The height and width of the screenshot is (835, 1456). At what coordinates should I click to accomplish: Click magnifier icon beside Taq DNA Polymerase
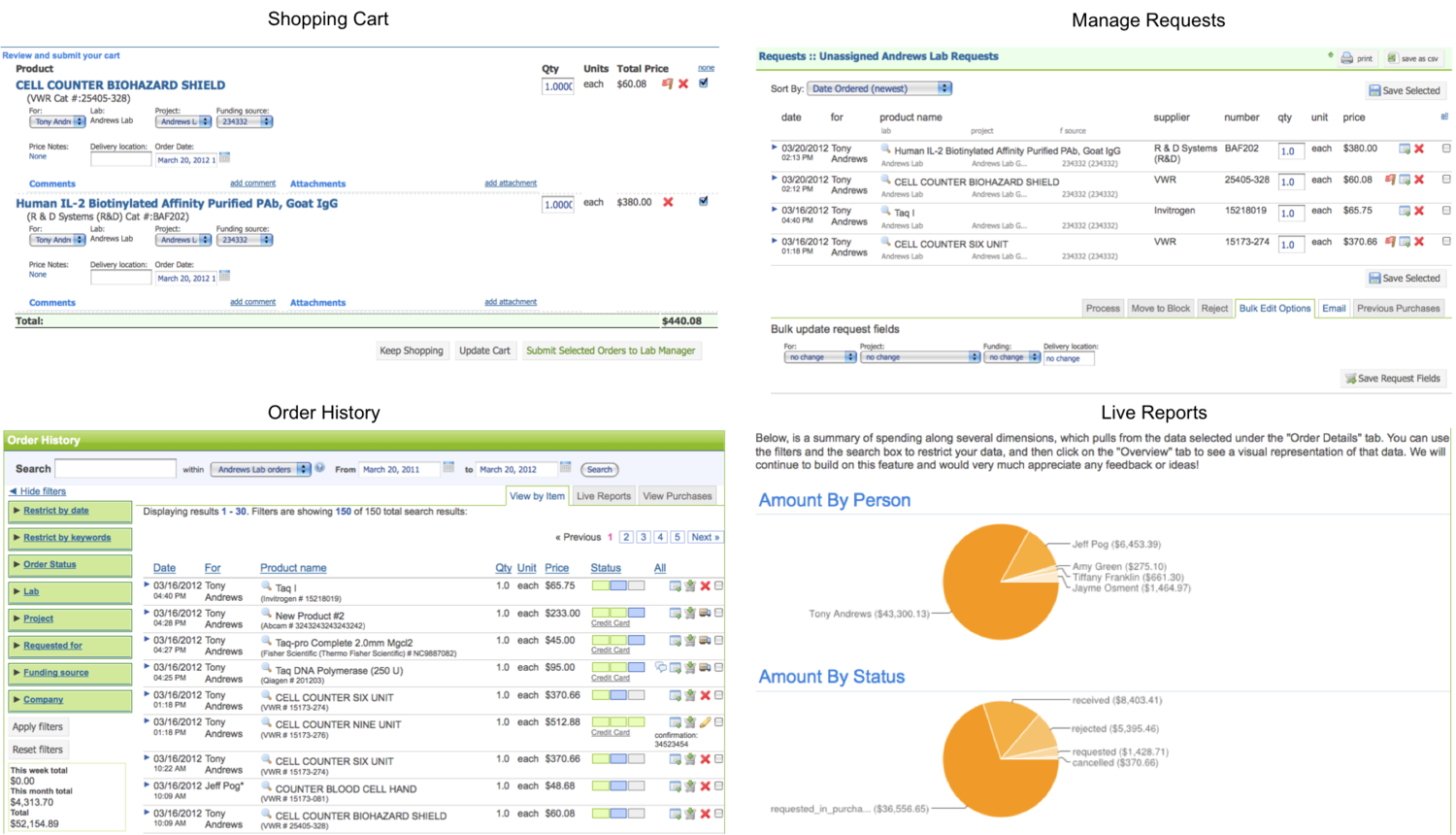(266, 668)
